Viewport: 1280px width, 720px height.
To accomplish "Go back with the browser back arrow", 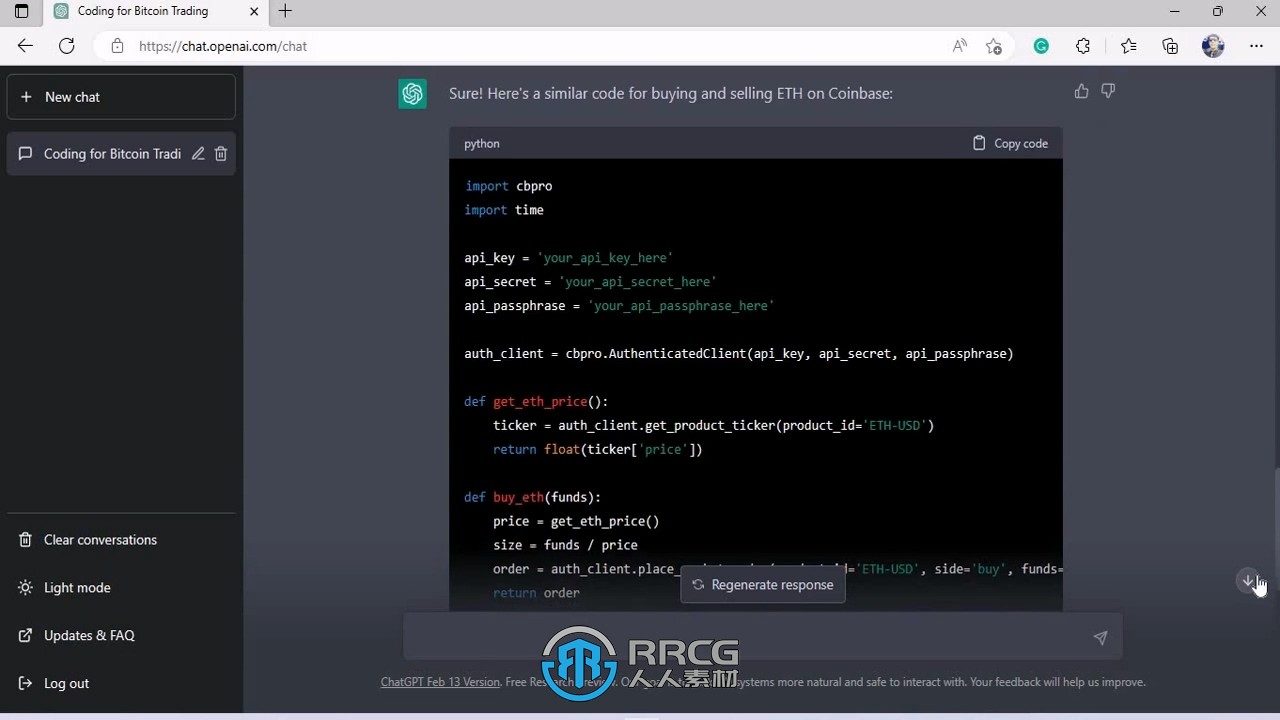I will [25, 46].
